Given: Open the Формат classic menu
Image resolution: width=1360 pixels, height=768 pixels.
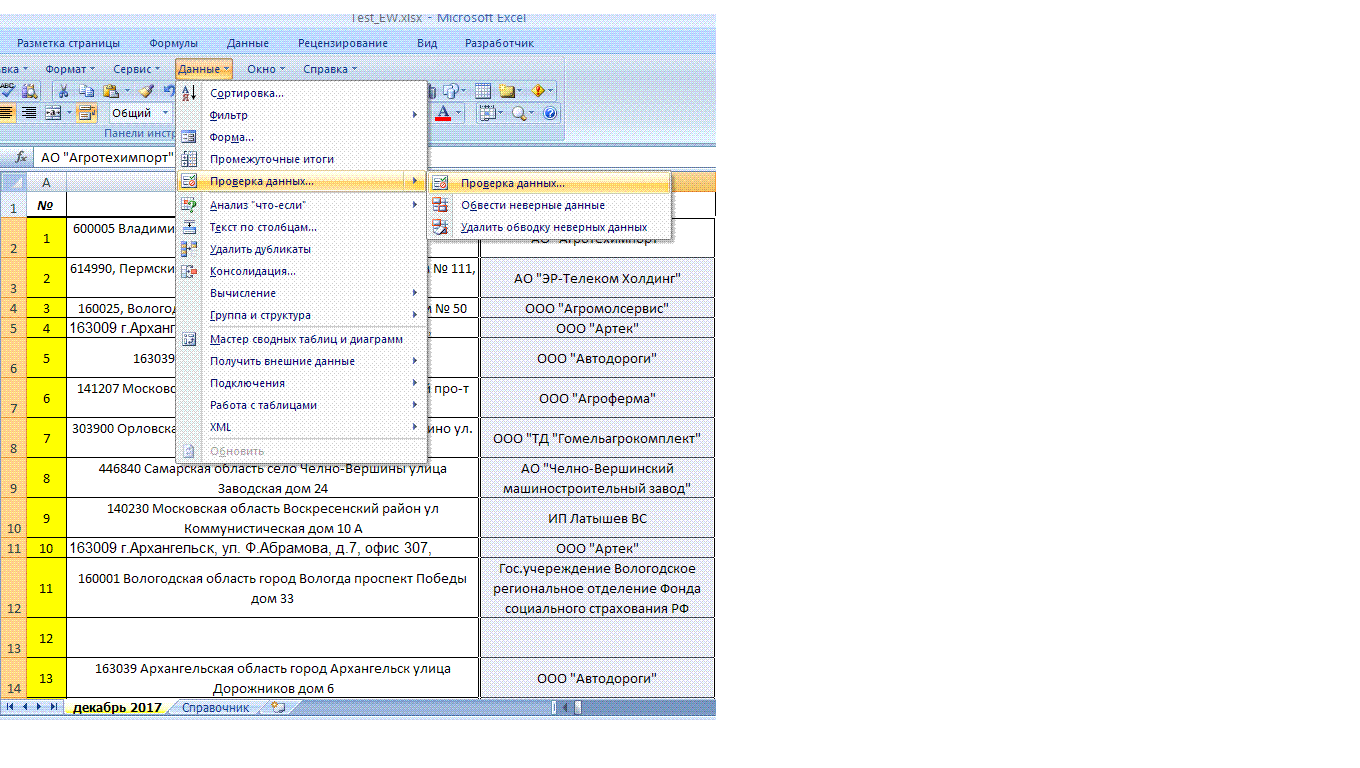Looking at the screenshot, I should 70,69.
